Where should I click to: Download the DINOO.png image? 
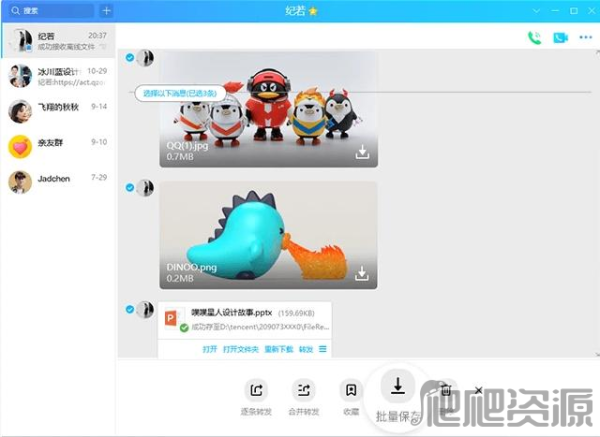pyautogui.click(x=362, y=273)
